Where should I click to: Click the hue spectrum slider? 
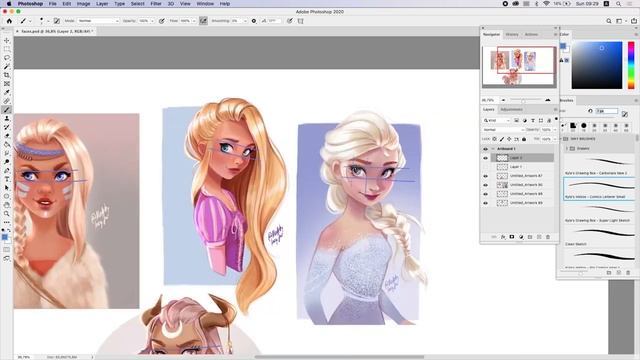(x=631, y=64)
